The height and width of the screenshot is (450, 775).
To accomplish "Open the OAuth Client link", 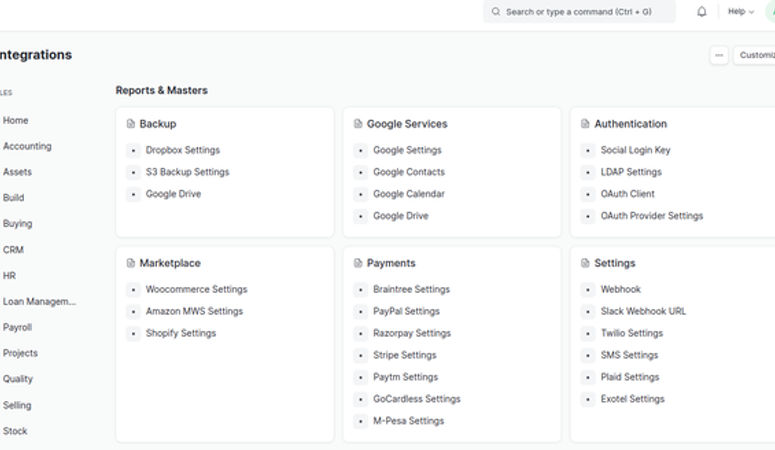I will coord(628,194).
